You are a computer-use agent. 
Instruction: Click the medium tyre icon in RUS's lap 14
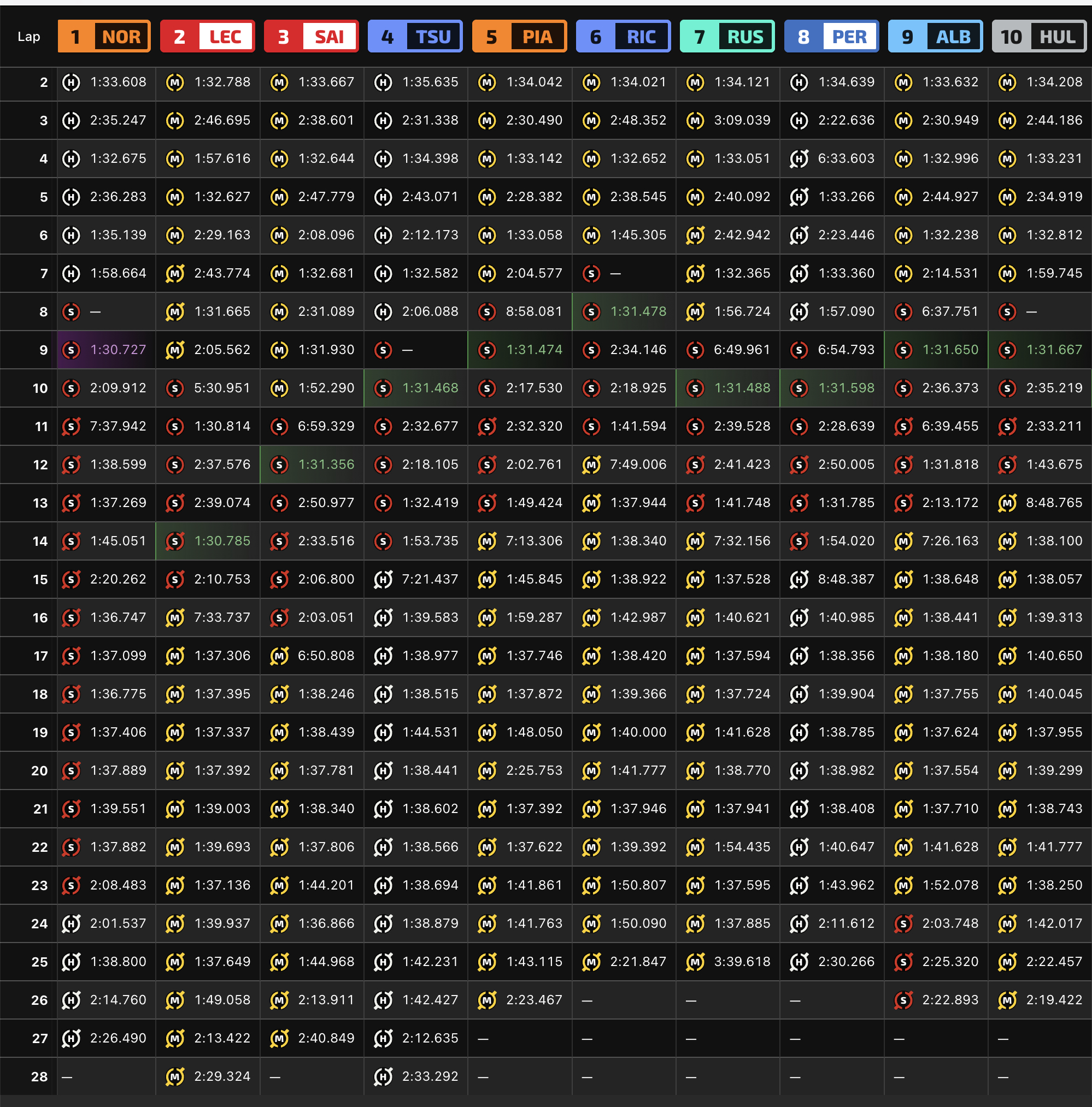click(x=695, y=541)
